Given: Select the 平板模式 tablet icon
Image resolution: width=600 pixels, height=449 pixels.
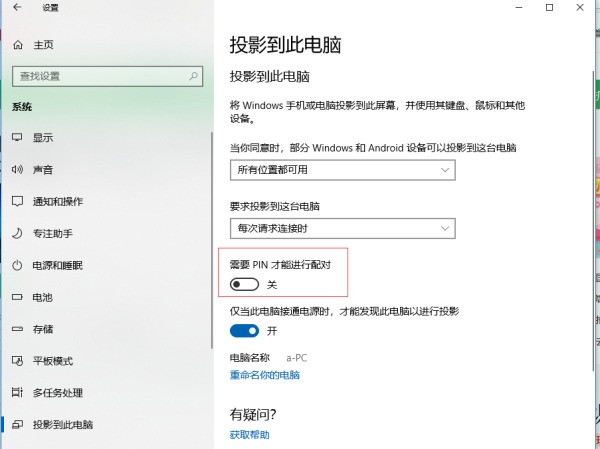Looking at the screenshot, I should point(17,361).
